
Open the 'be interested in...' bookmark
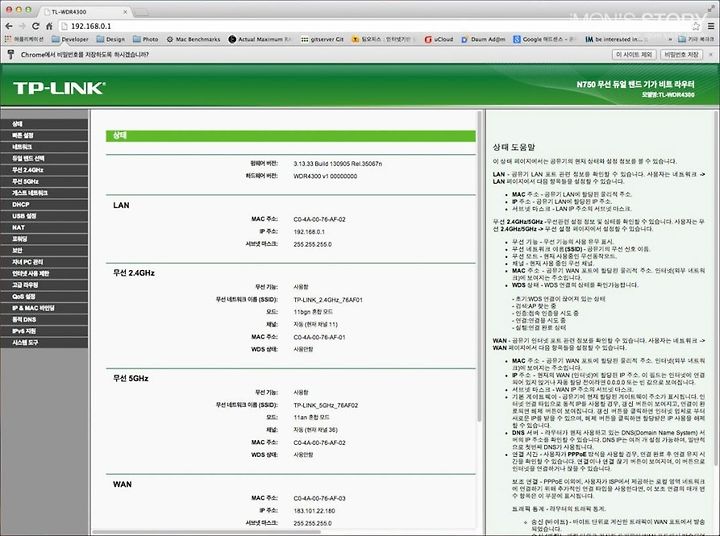pyautogui.click(x=614, y=39)
